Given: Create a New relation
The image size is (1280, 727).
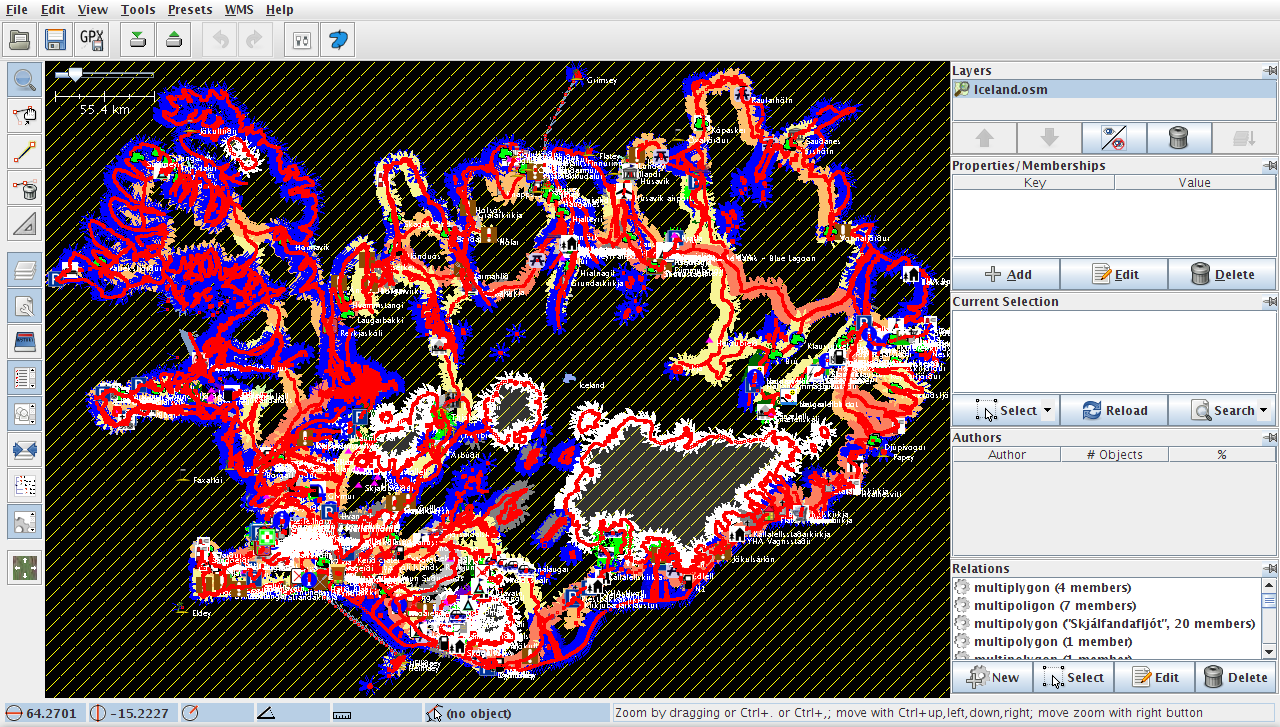Looking at the screenshot, I should pos(992,677).
